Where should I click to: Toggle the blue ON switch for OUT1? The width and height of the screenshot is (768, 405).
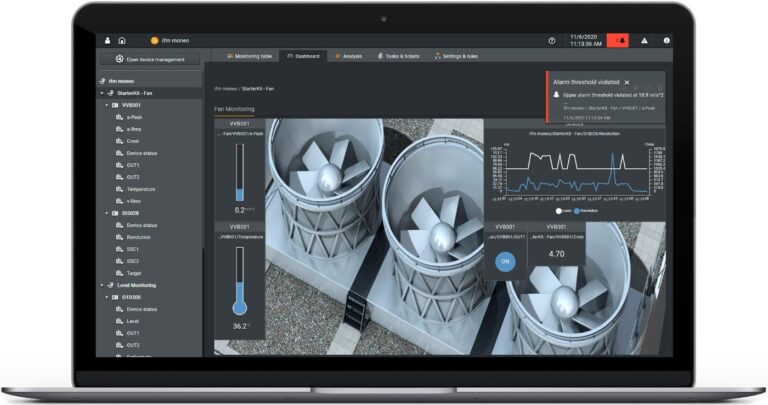coord(505,261)
